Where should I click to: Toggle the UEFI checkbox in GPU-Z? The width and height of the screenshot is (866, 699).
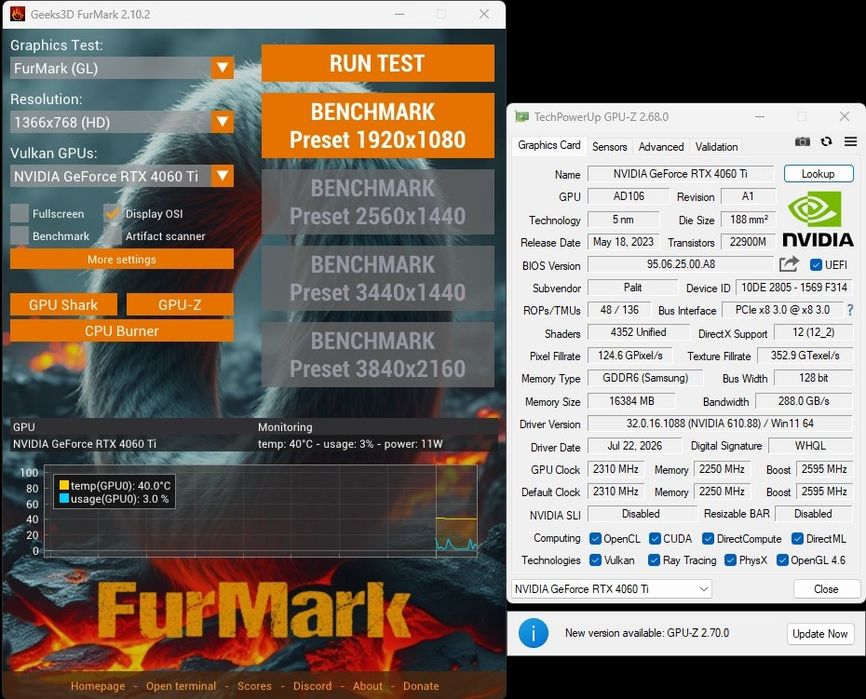click(816, 265)
